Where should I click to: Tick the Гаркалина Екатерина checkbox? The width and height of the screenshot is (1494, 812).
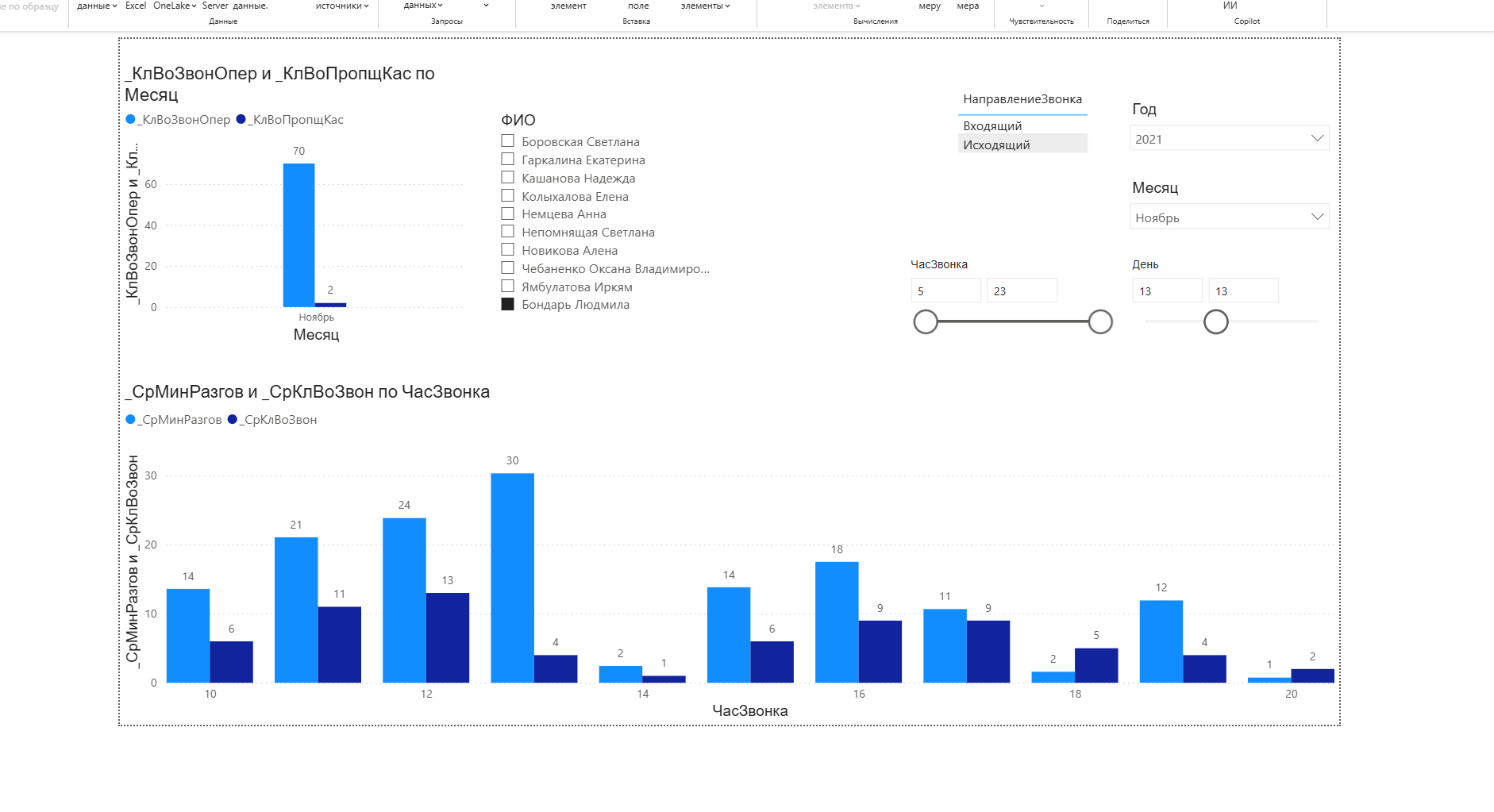[508, 160]
